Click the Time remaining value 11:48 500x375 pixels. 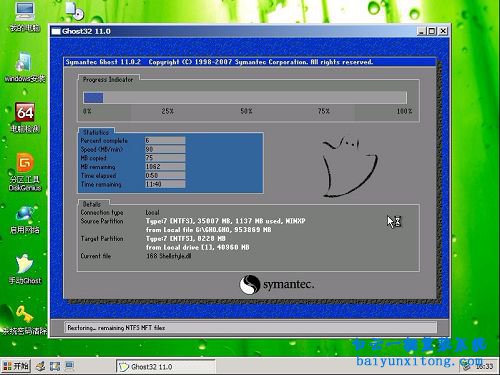click(165, 184)
